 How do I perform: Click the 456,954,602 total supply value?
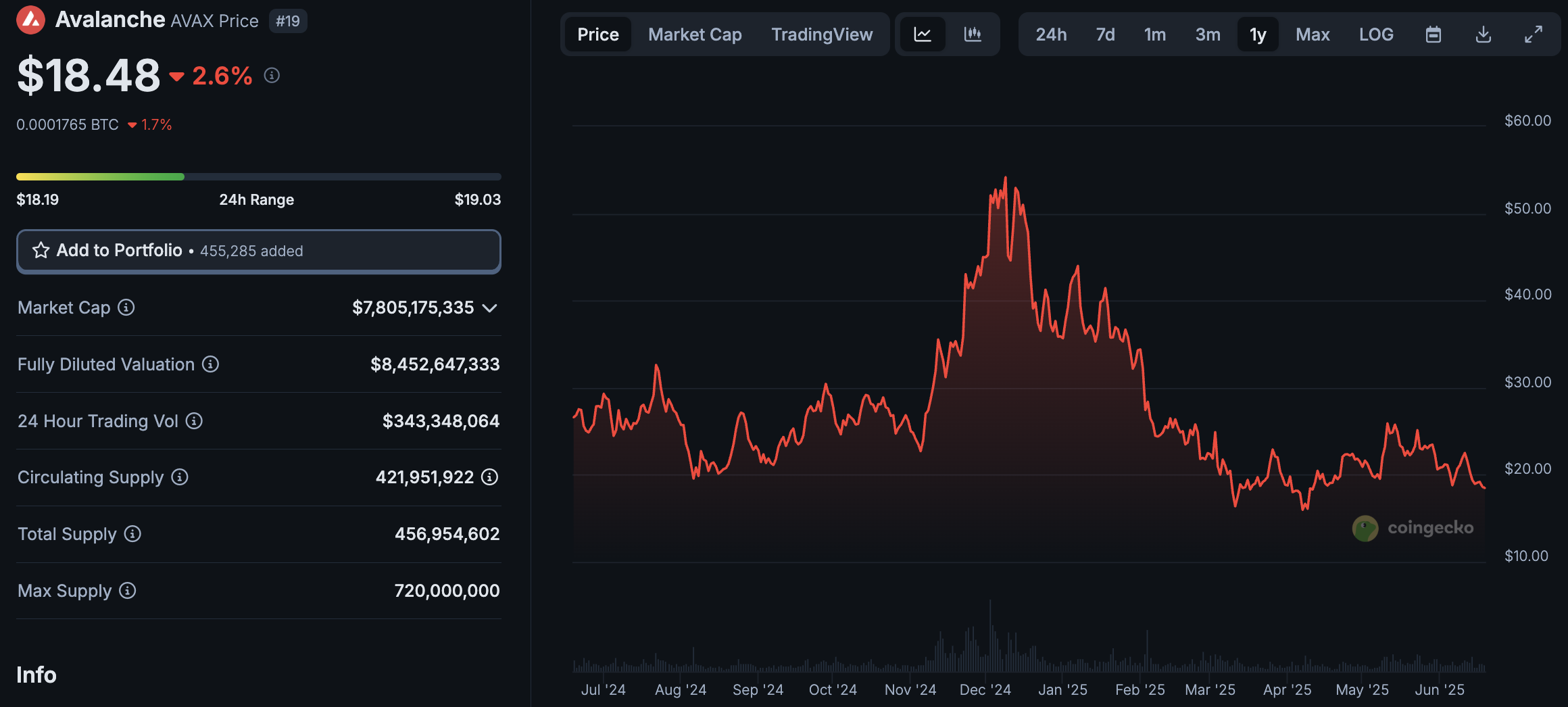(447, 534)
